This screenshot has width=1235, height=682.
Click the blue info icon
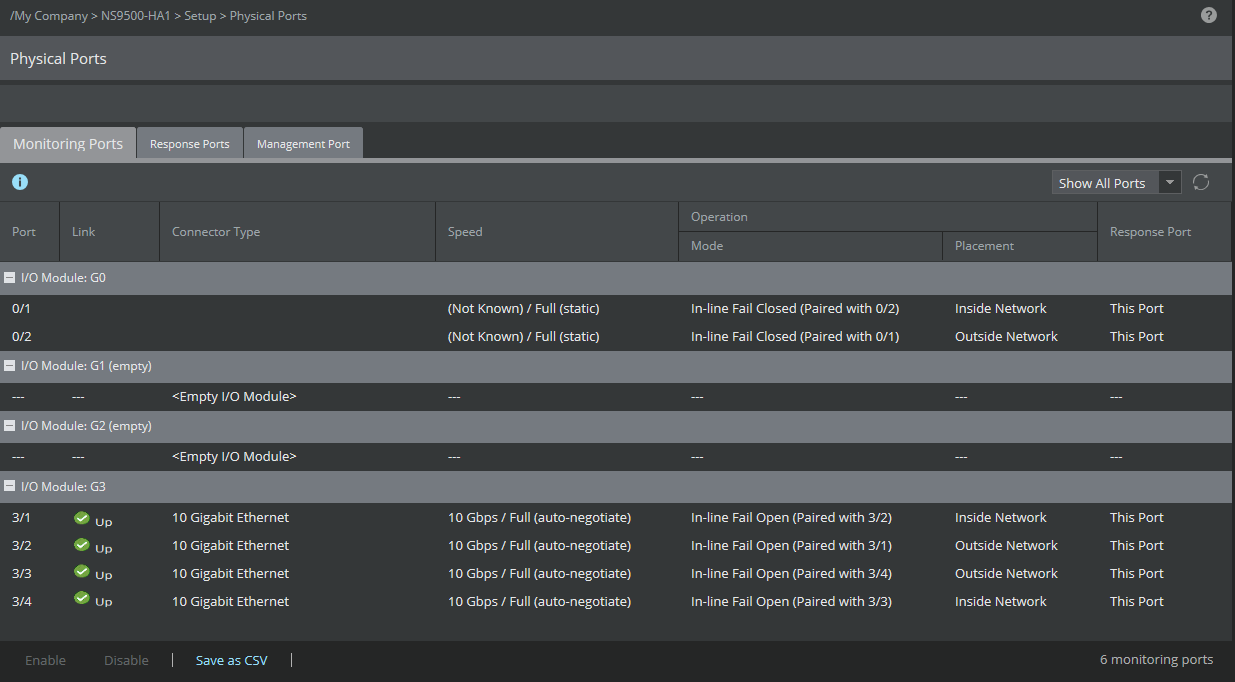pos(20,182)
